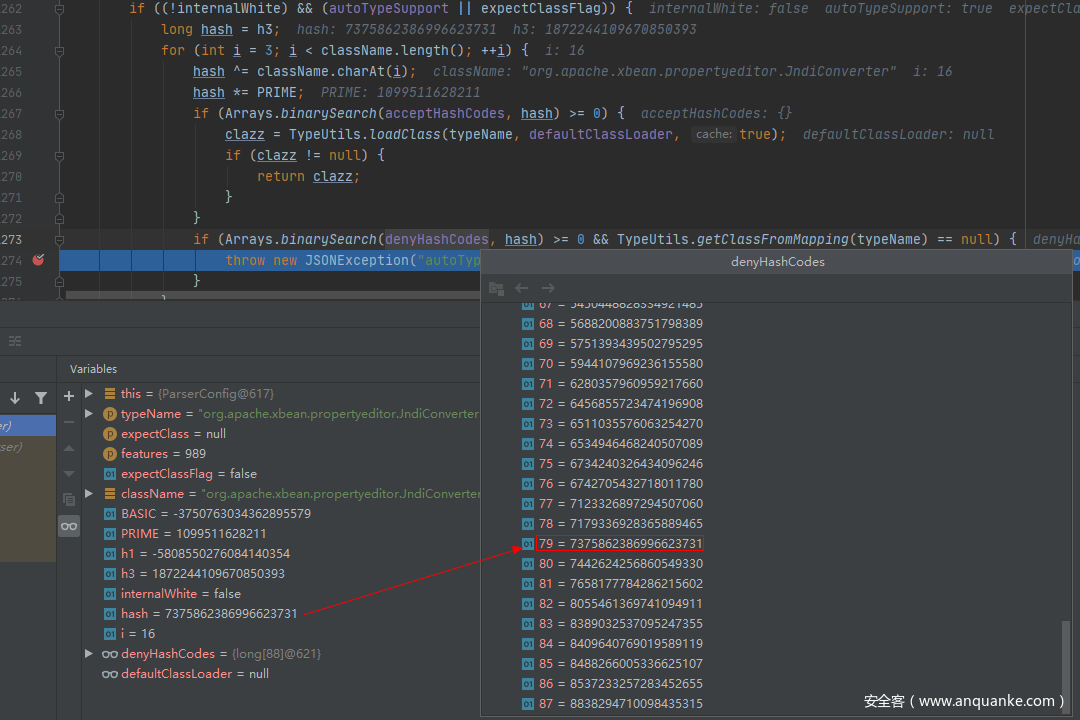The width and height of the screenshot is (1080, 720).
Task: Toggle the fold marker at line 267
Action: (x=59, y=113)
